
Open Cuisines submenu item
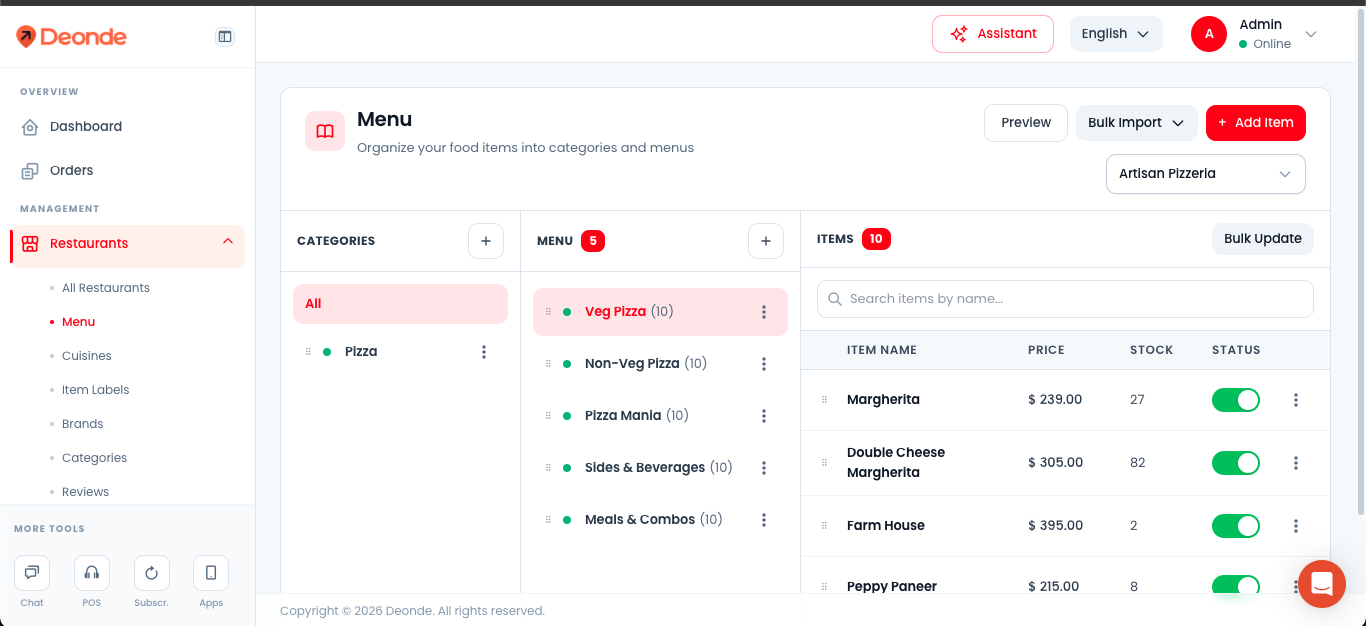87,356
